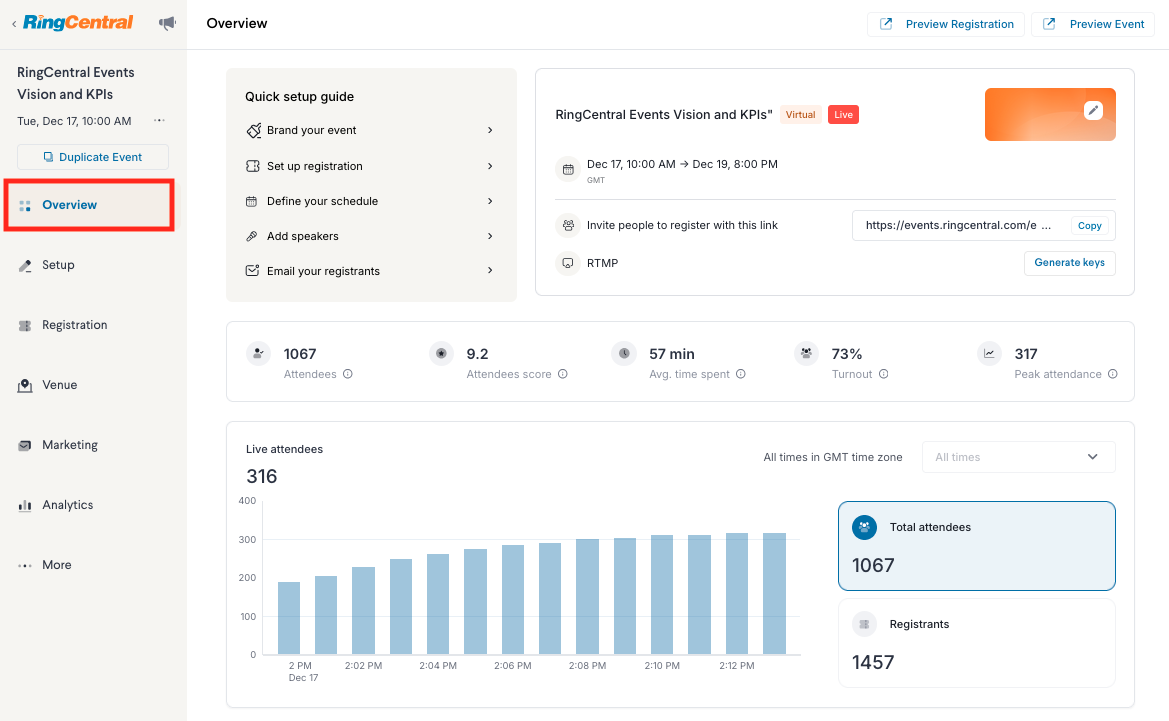Expand Brand your event chevron
Image resolution: width=1169 pixels, height=721 pixels.
[x=490, y=130]
